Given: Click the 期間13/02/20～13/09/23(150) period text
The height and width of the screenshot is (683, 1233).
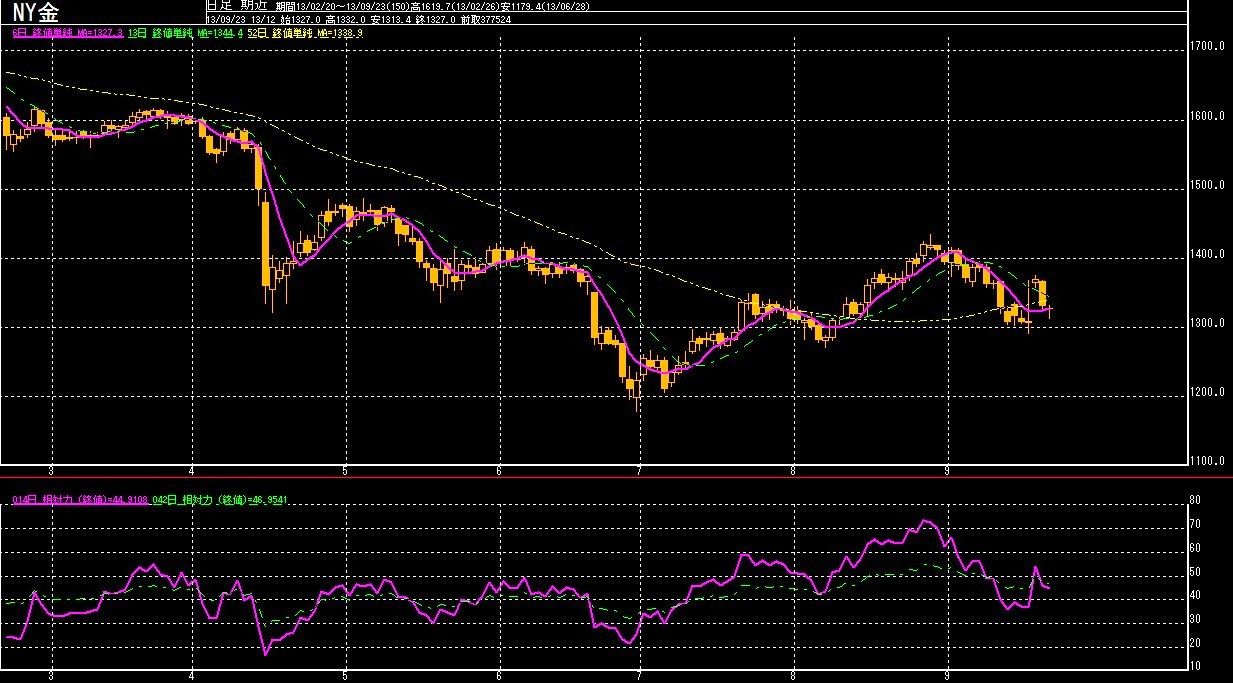Looking at the screenshot, I should 342,5.
